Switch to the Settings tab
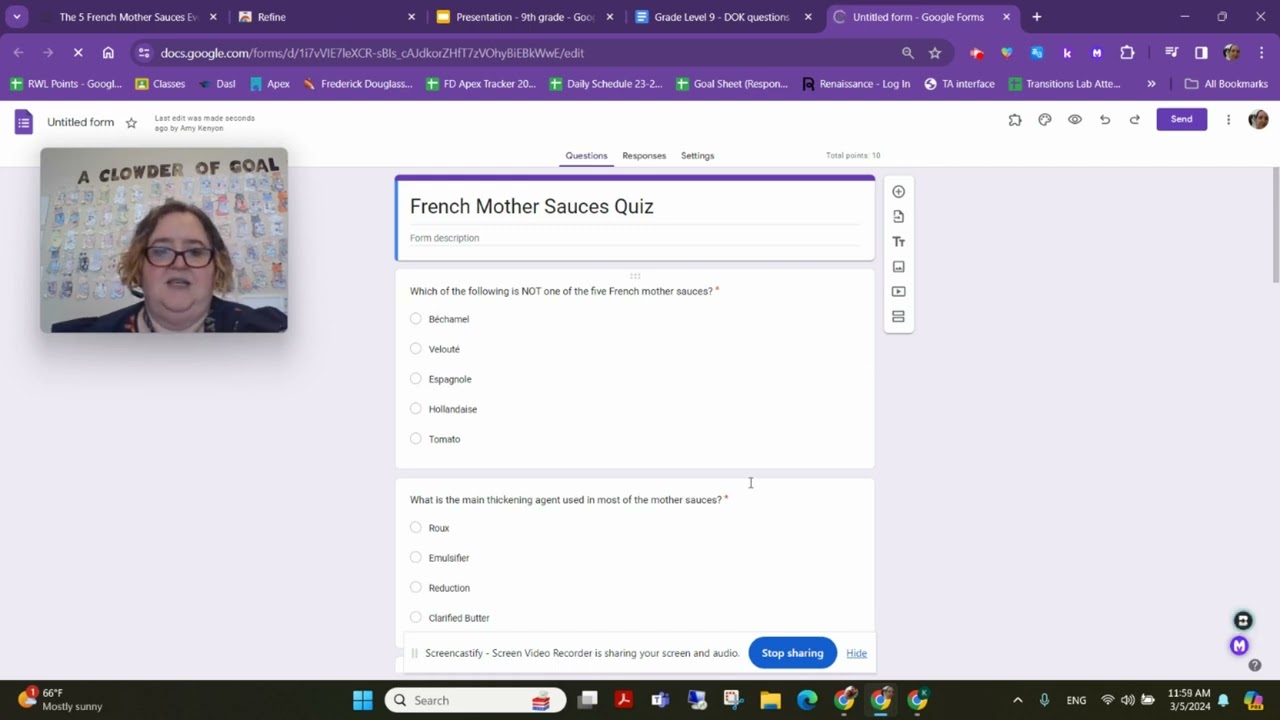Screen dimensions: 1280x720 click(697, 156)
